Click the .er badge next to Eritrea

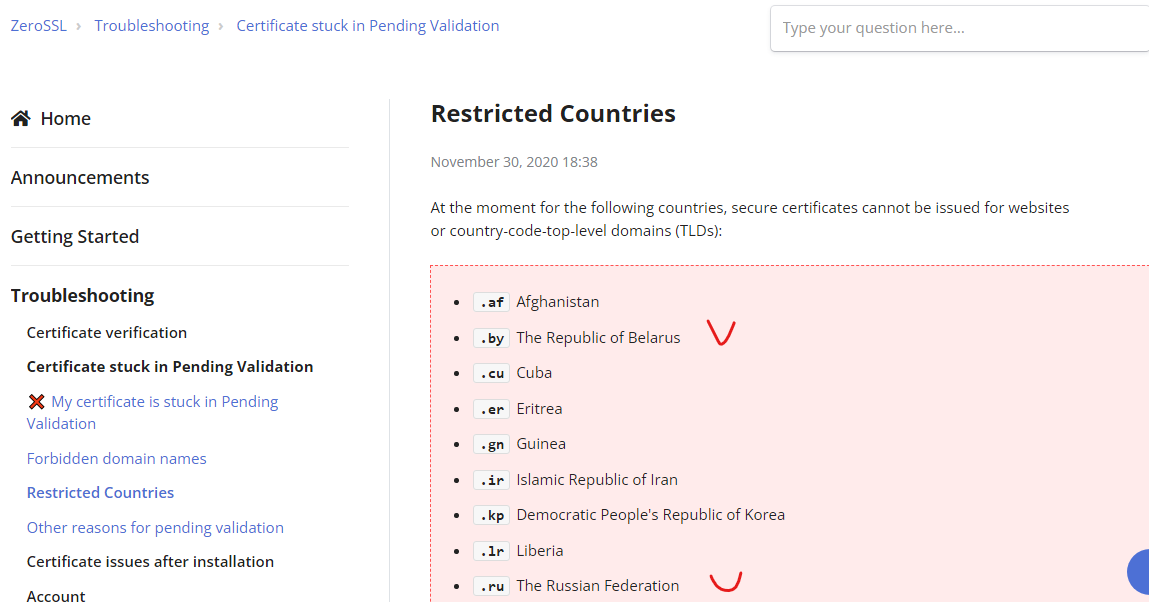tap(491, 408)
